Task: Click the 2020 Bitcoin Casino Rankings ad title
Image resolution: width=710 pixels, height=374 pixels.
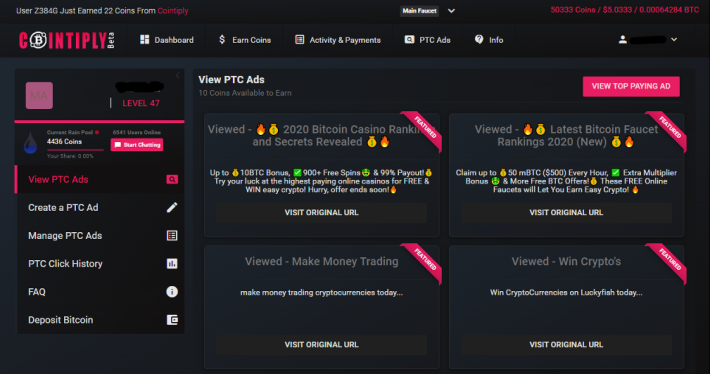Action: tap(321, 135)
